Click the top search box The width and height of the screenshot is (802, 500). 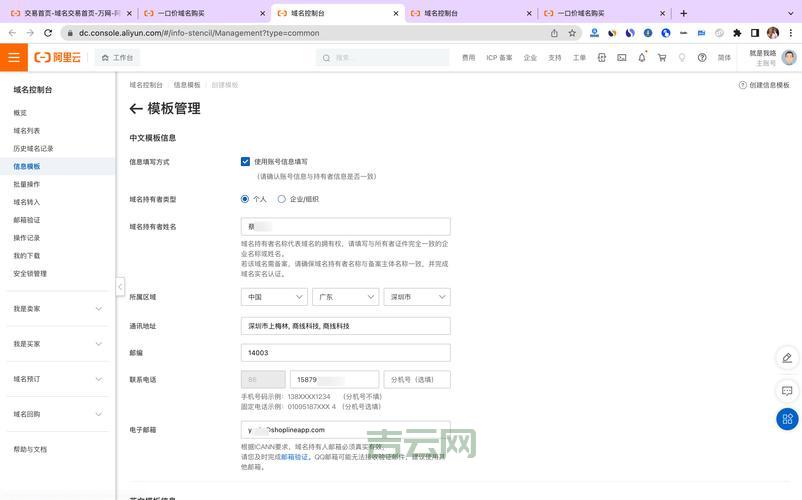pos(383,58)
